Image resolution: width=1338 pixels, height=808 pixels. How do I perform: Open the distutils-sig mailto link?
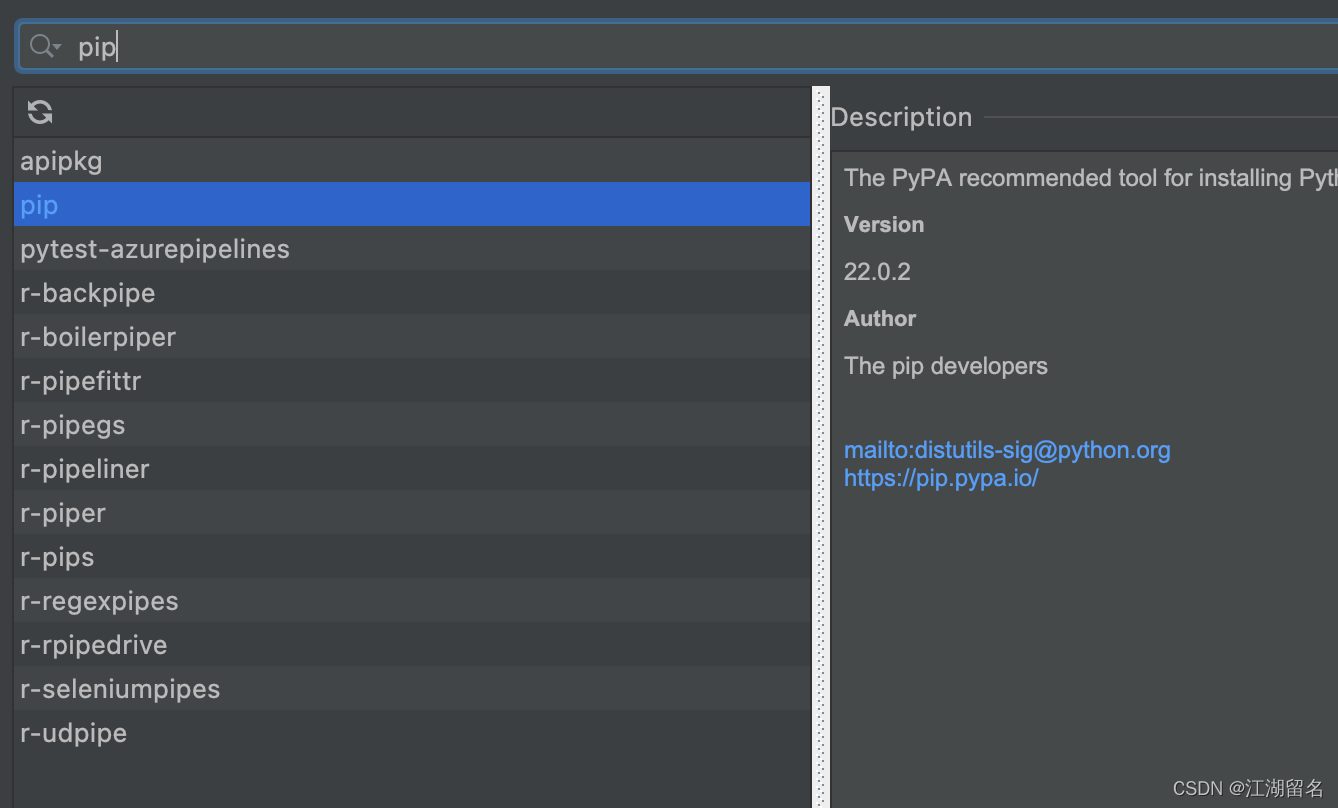[x=1007, y=450]
